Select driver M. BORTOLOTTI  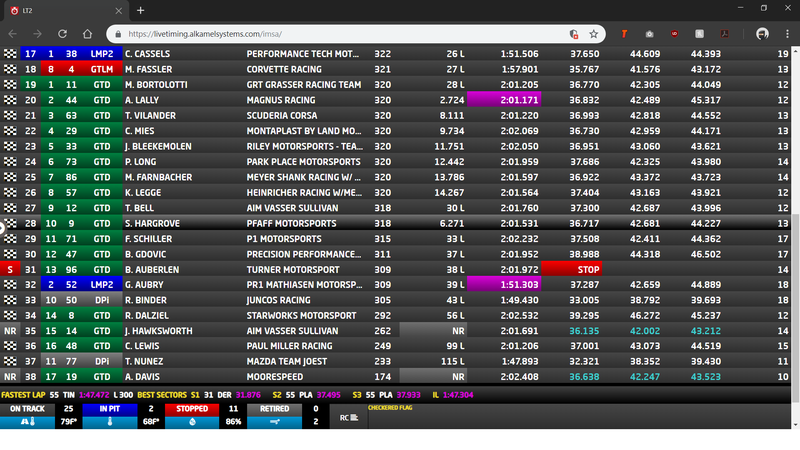click(x=156, y=85)
